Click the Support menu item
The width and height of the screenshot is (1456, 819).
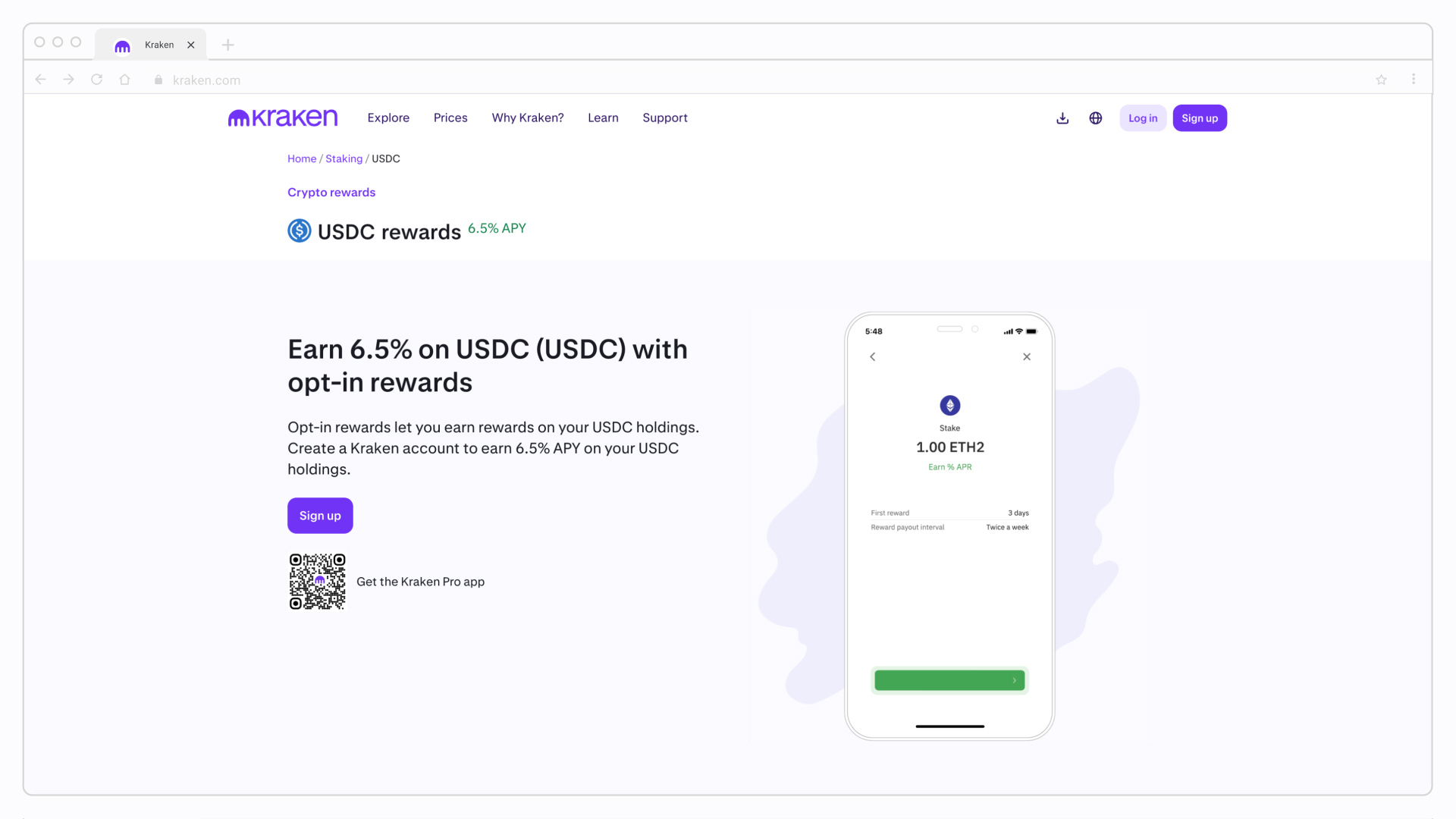[x=665, y=118]
